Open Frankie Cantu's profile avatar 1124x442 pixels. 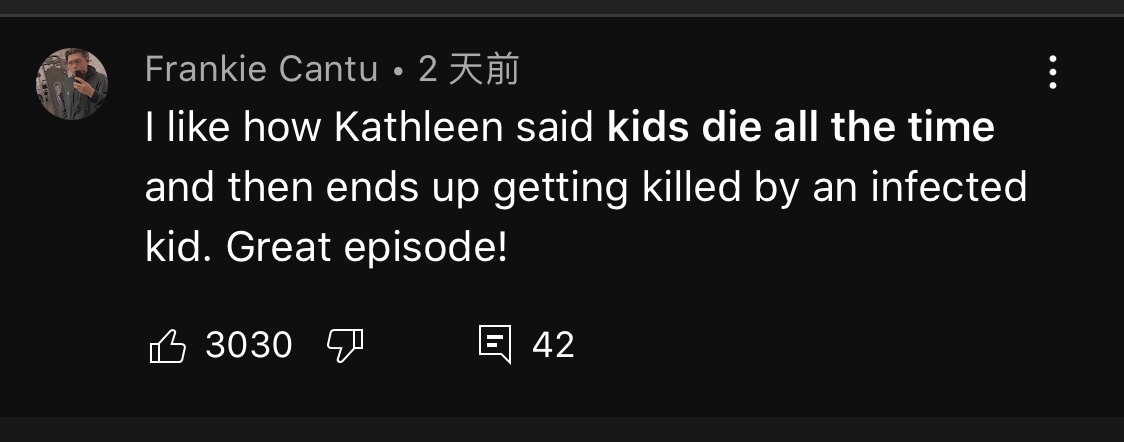coord(72,84)
